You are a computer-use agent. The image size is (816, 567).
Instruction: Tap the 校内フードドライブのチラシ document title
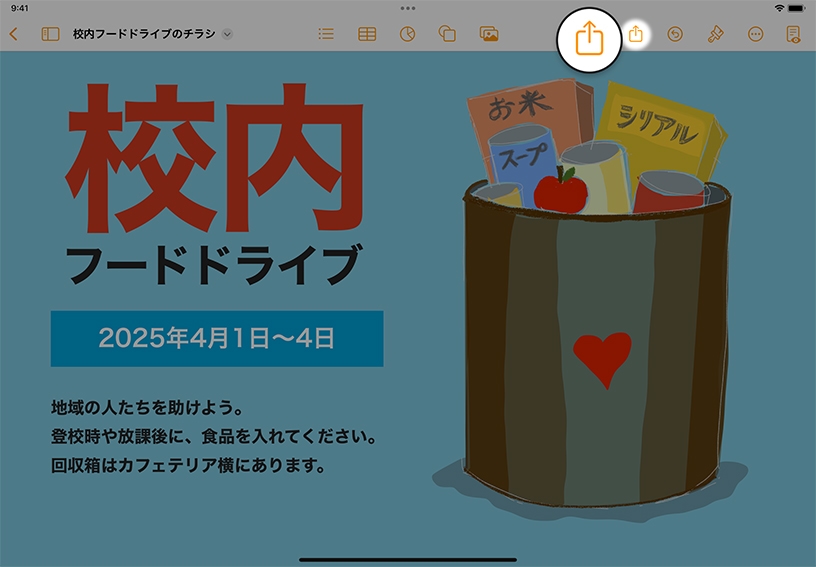coord(144,34)
